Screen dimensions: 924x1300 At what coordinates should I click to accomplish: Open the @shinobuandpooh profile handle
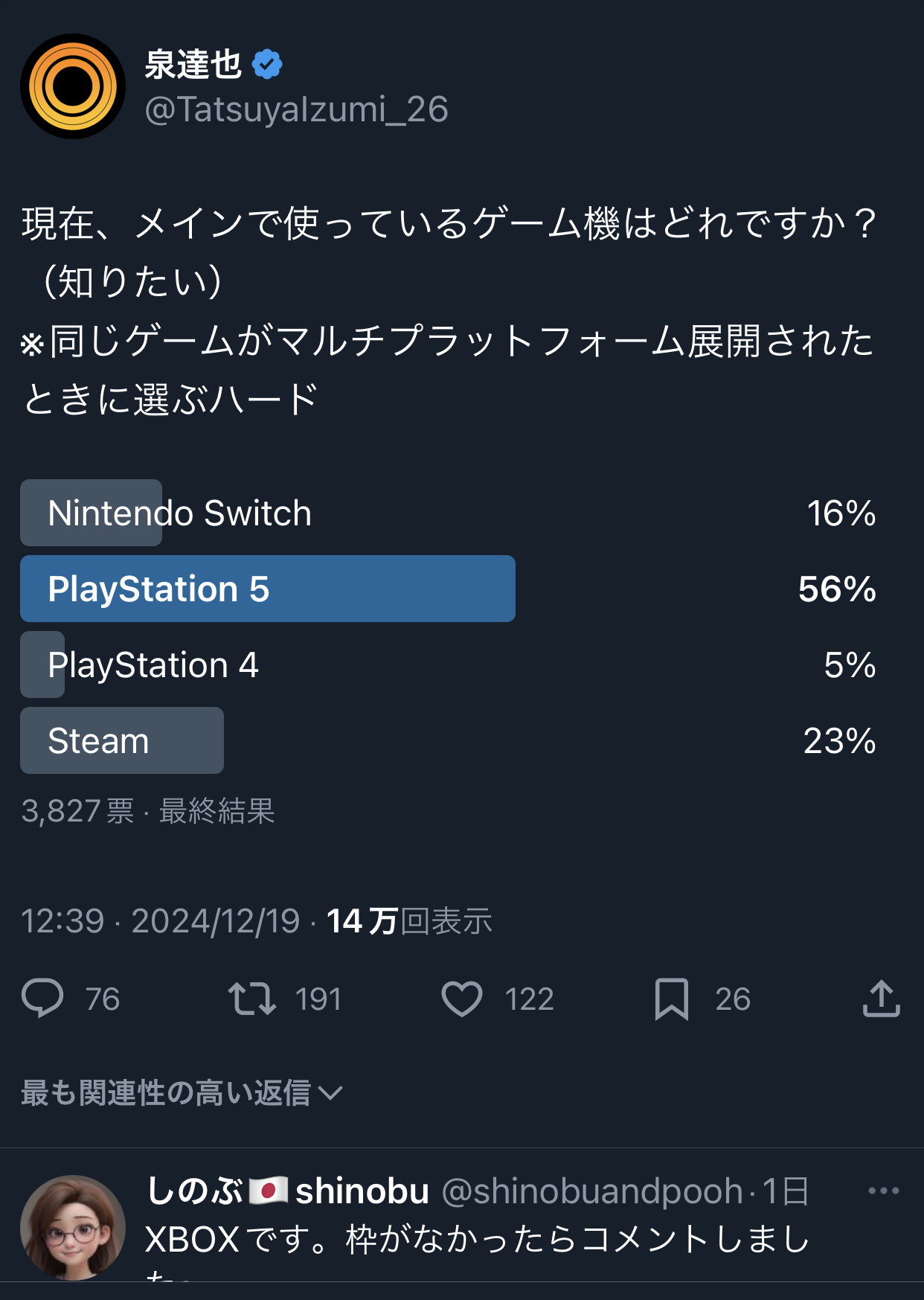coord(592,1191)
